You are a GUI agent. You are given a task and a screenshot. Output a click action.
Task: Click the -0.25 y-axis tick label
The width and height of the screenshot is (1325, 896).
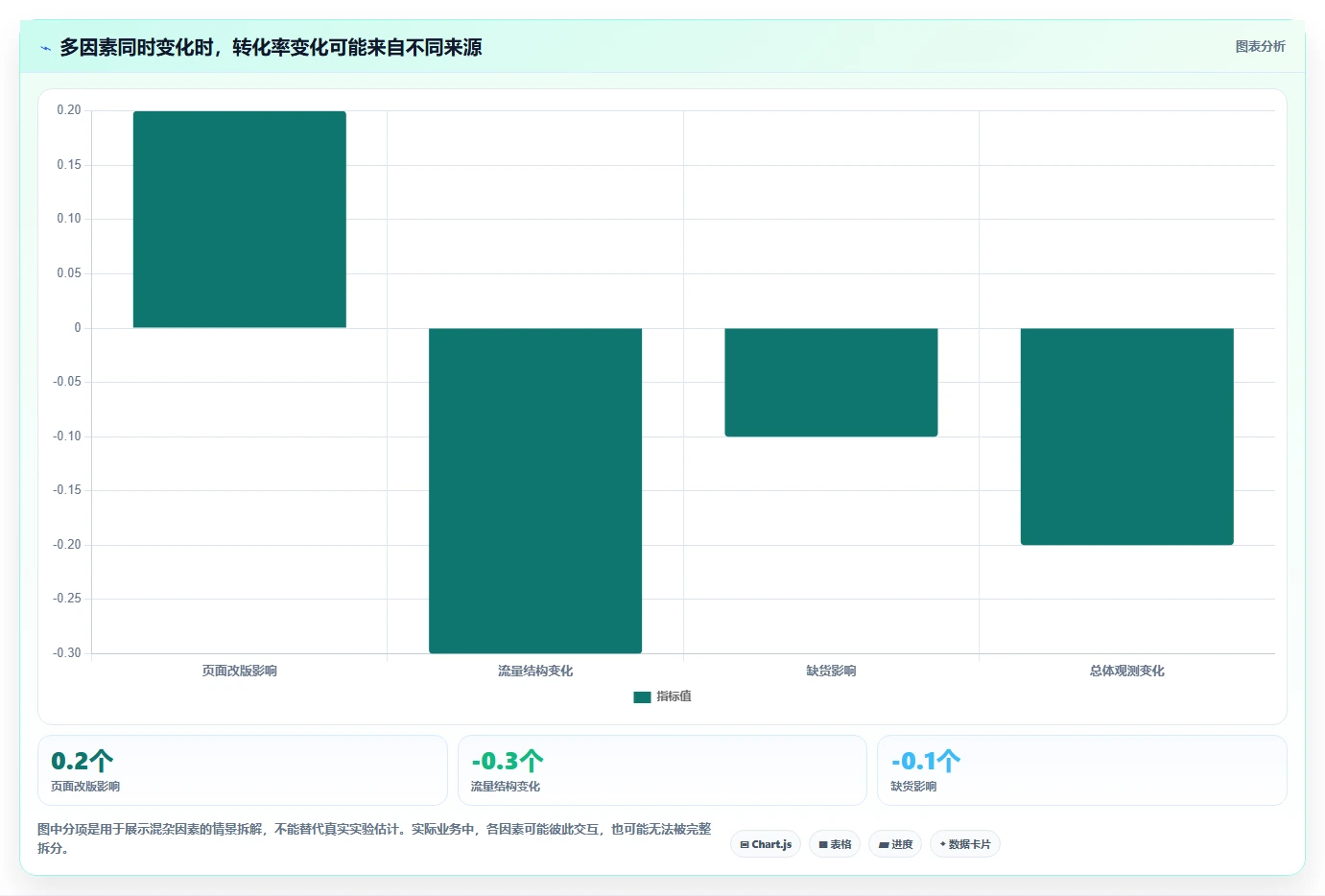67,599
